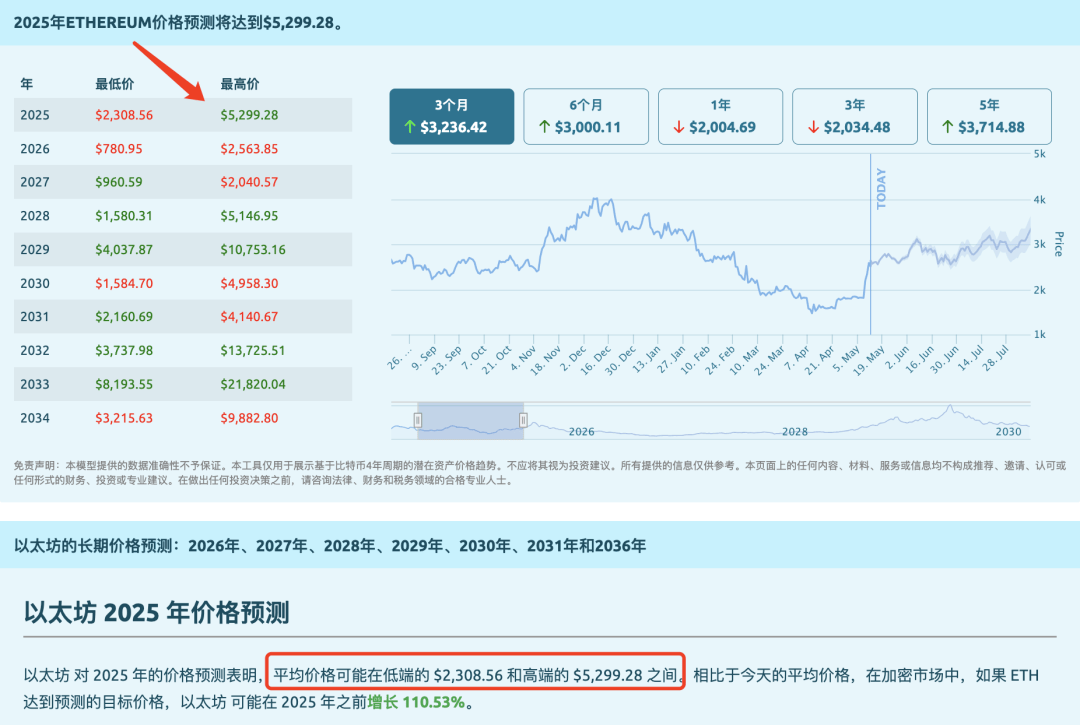1080x725 pixels.
Task: Click 2027 low price $960.59
Action: point(119,182)
